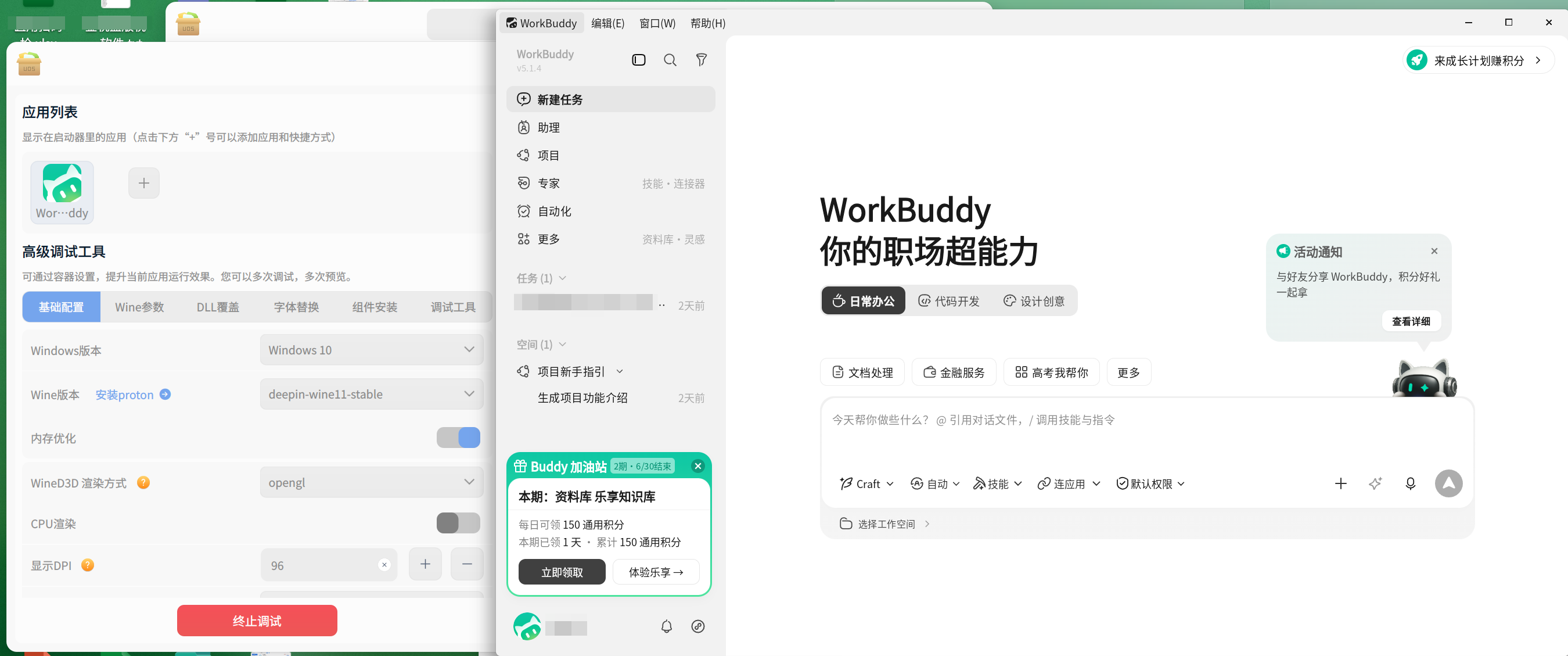Click the sparkle enhance prompt icon
This screenshot has width=1568, height=656.
1375,483
